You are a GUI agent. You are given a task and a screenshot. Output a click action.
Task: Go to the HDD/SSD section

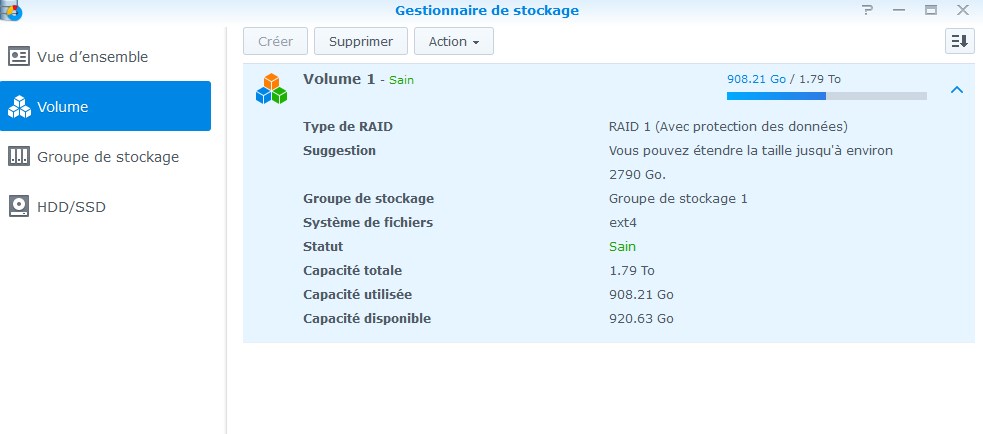coord(105,206)
